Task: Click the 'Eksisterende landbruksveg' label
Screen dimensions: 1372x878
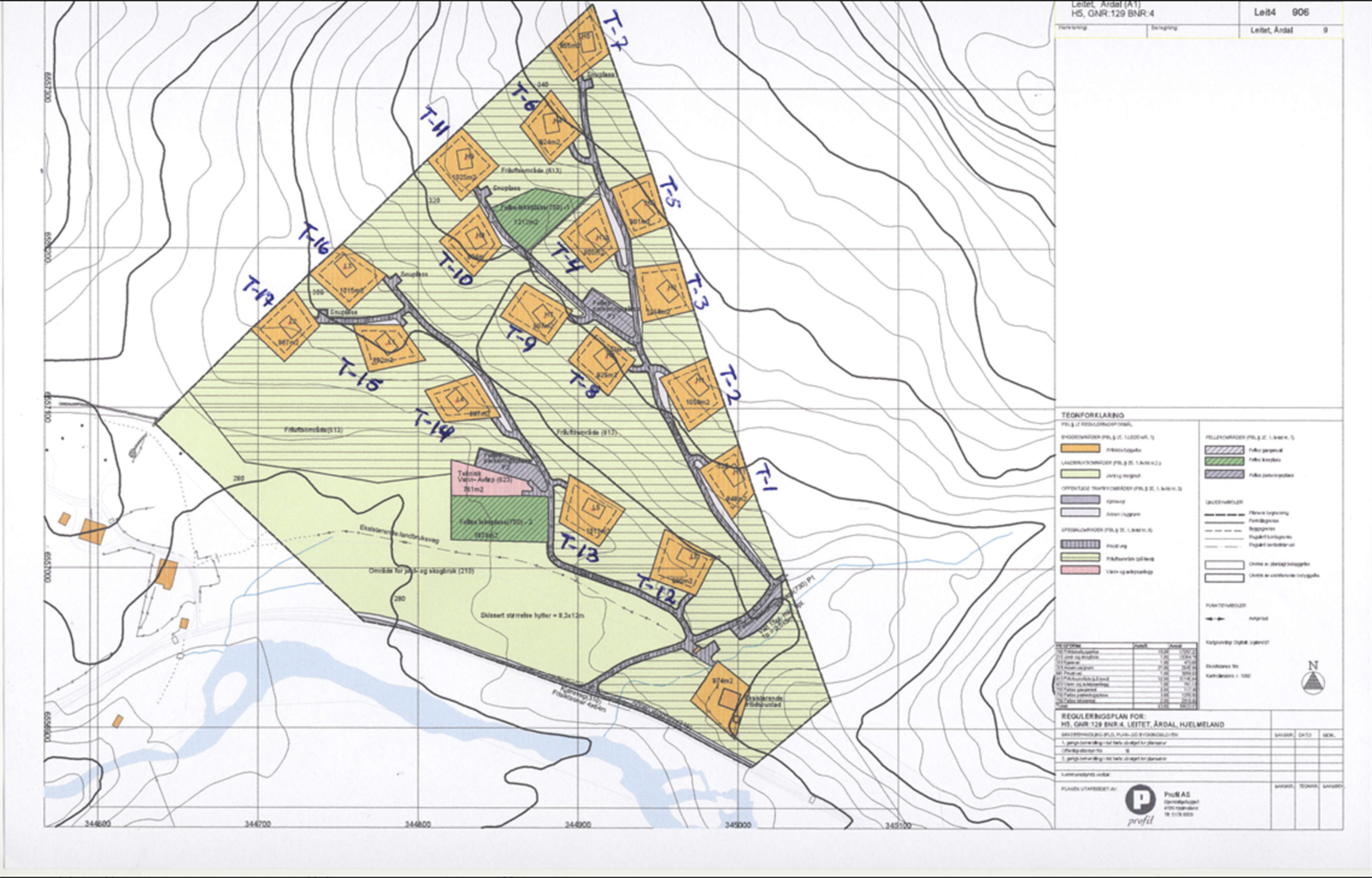Action: click(x=400, y=532)
